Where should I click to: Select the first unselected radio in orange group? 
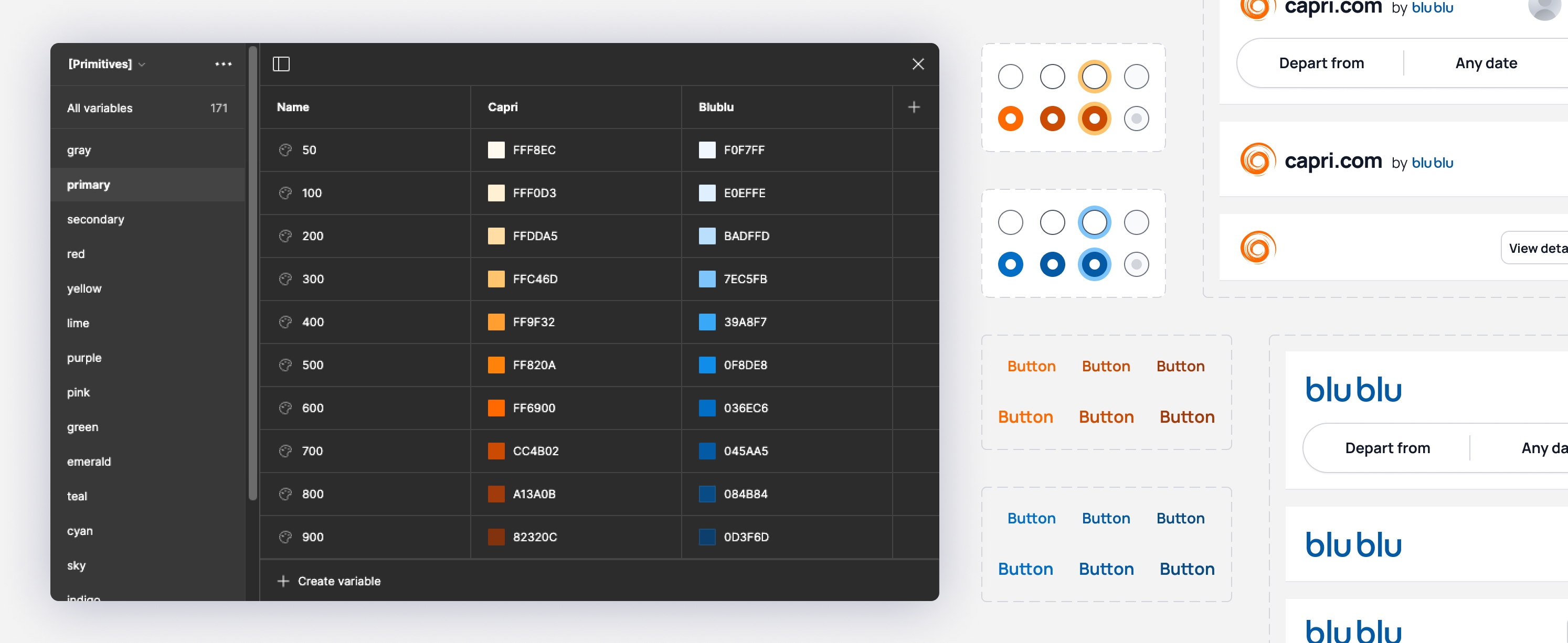click(1010, 77)
